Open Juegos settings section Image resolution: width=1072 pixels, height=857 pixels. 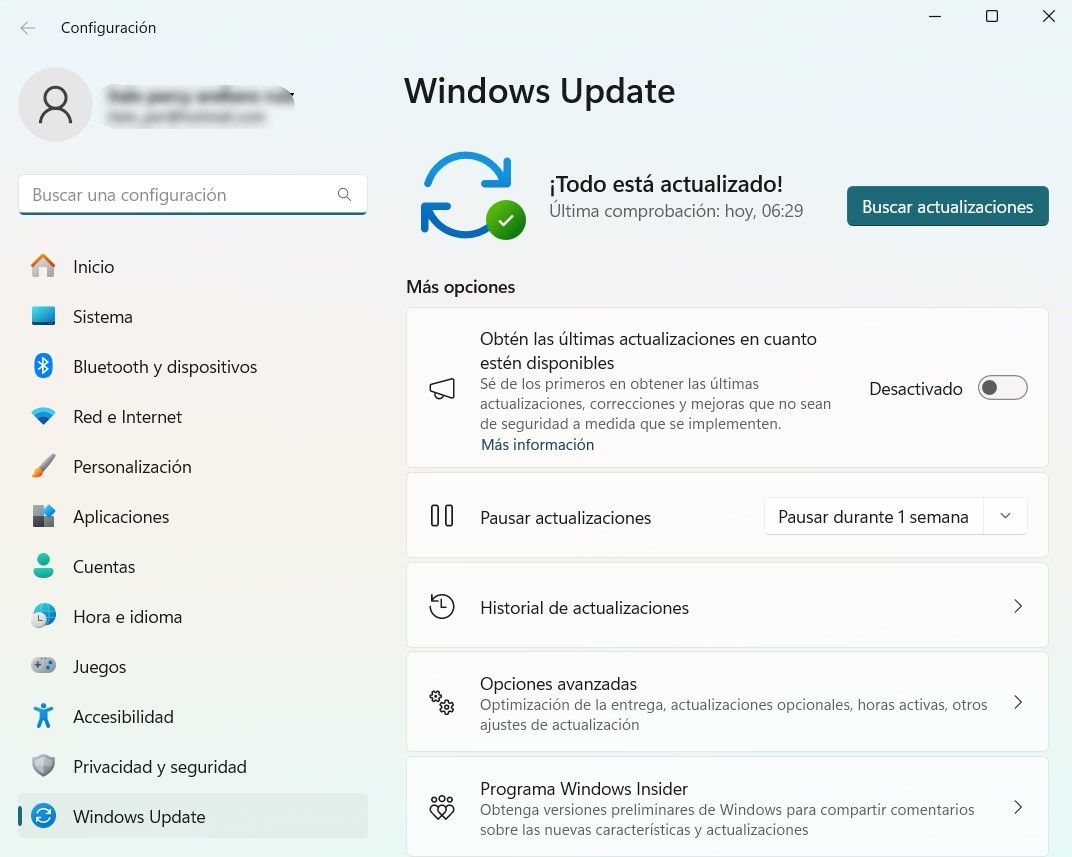[x=193, y=666]
